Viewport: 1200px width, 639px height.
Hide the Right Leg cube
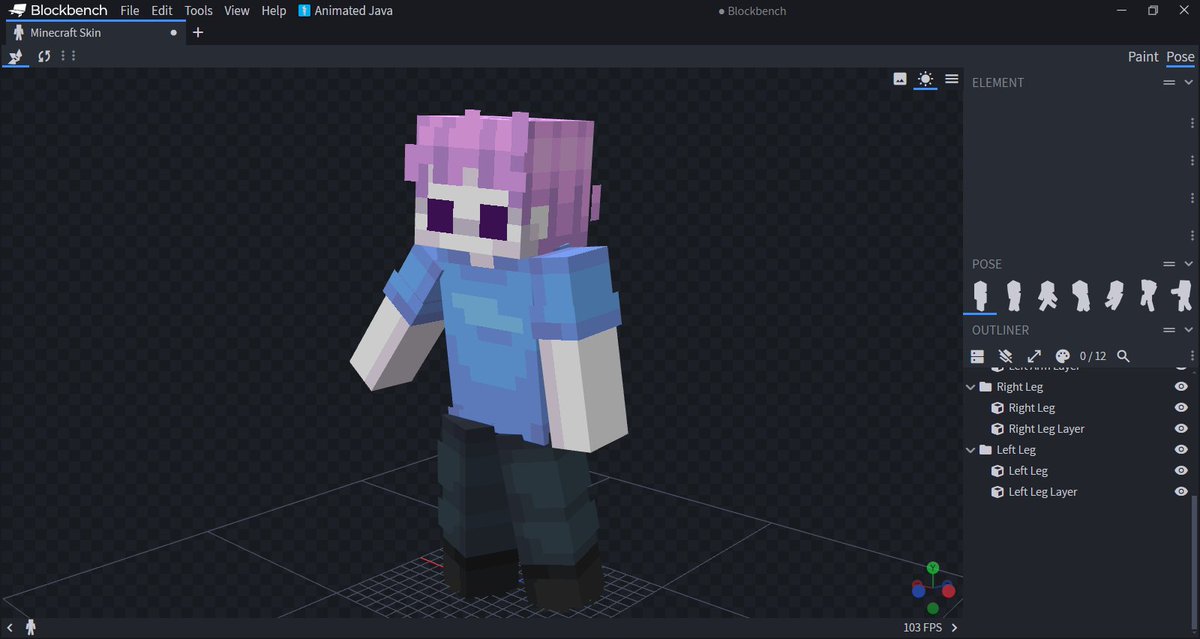(1181, 408)
